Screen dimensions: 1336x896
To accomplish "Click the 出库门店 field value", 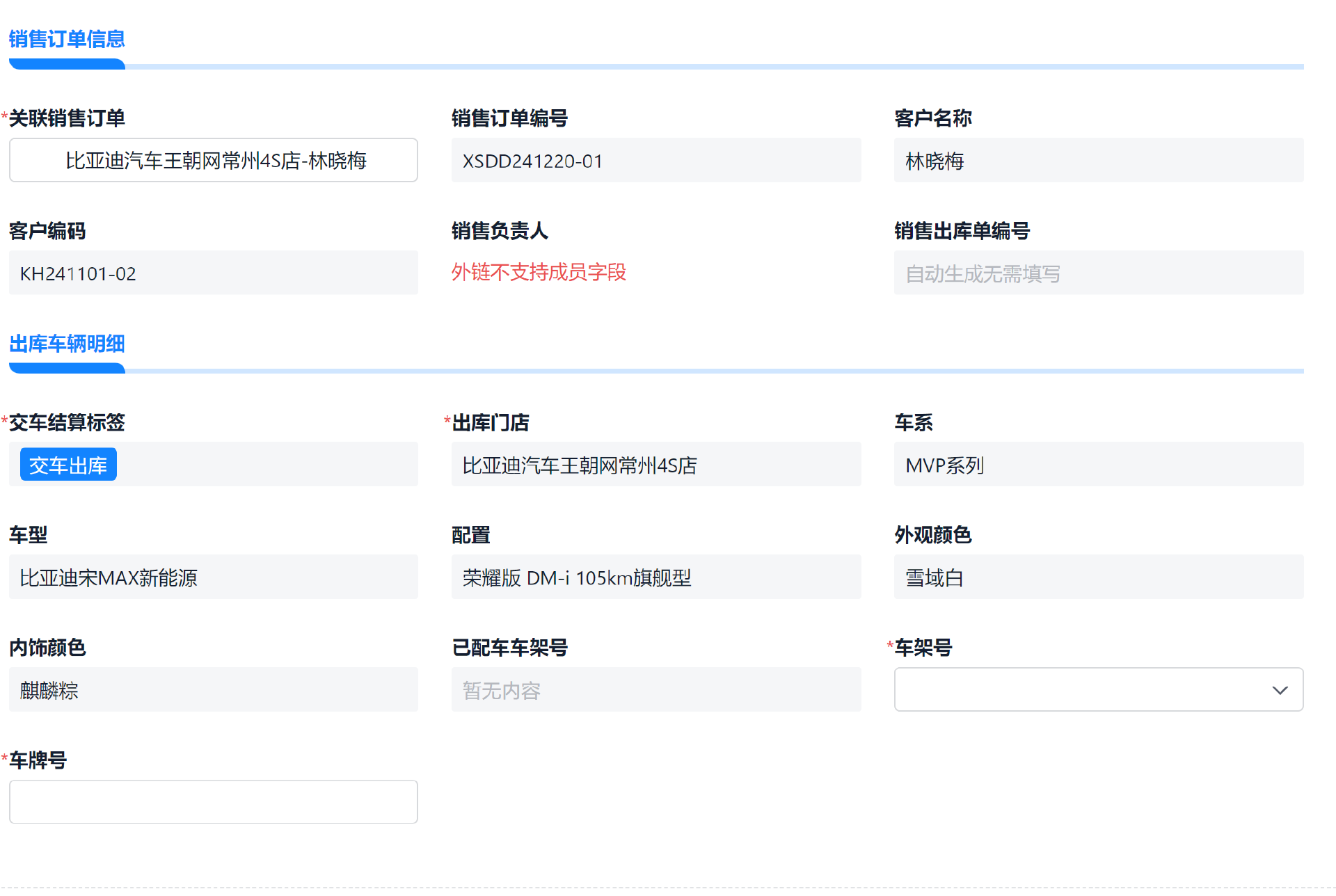I will (655, 465).
